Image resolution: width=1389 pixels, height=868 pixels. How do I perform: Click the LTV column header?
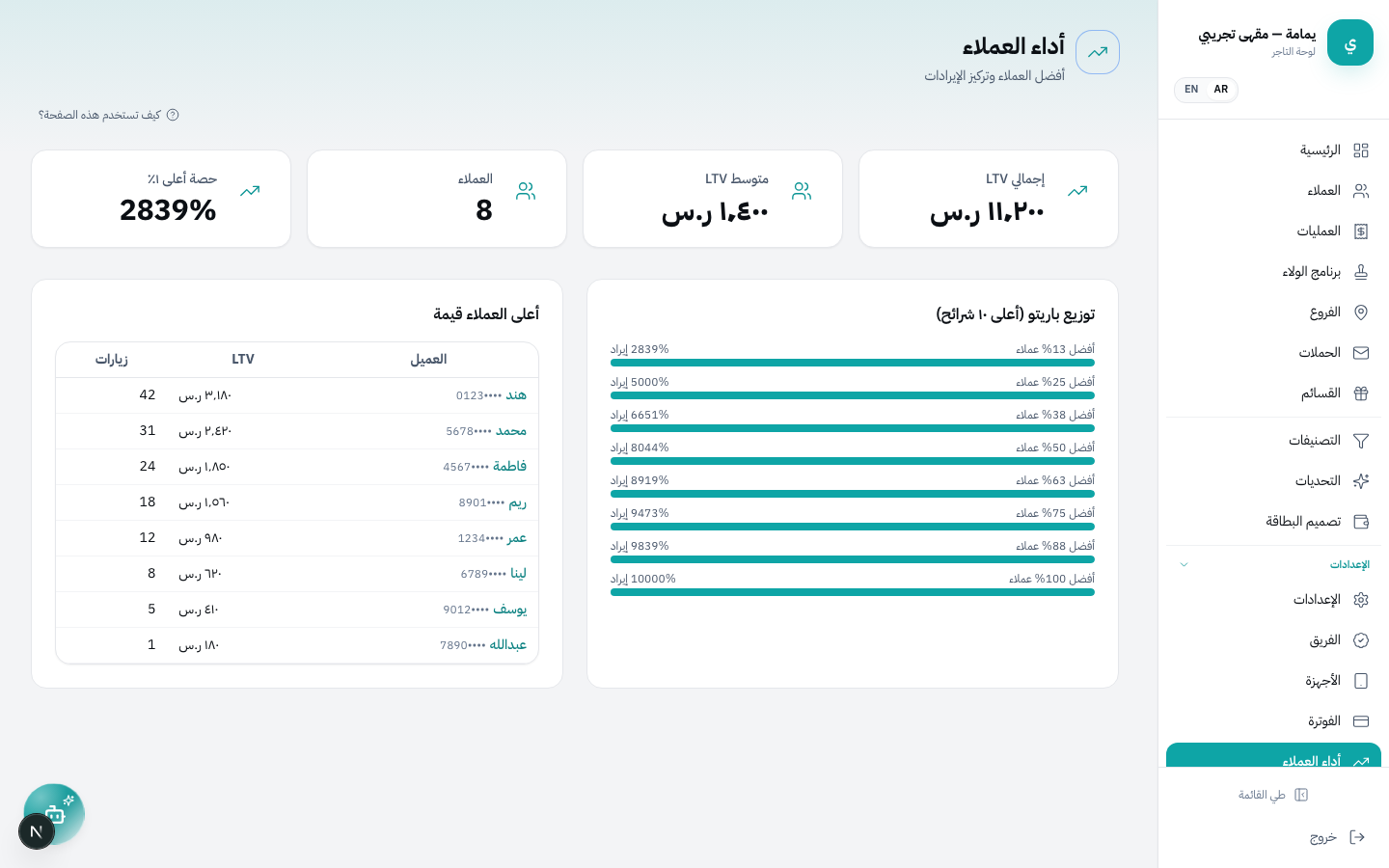(243, 360)
